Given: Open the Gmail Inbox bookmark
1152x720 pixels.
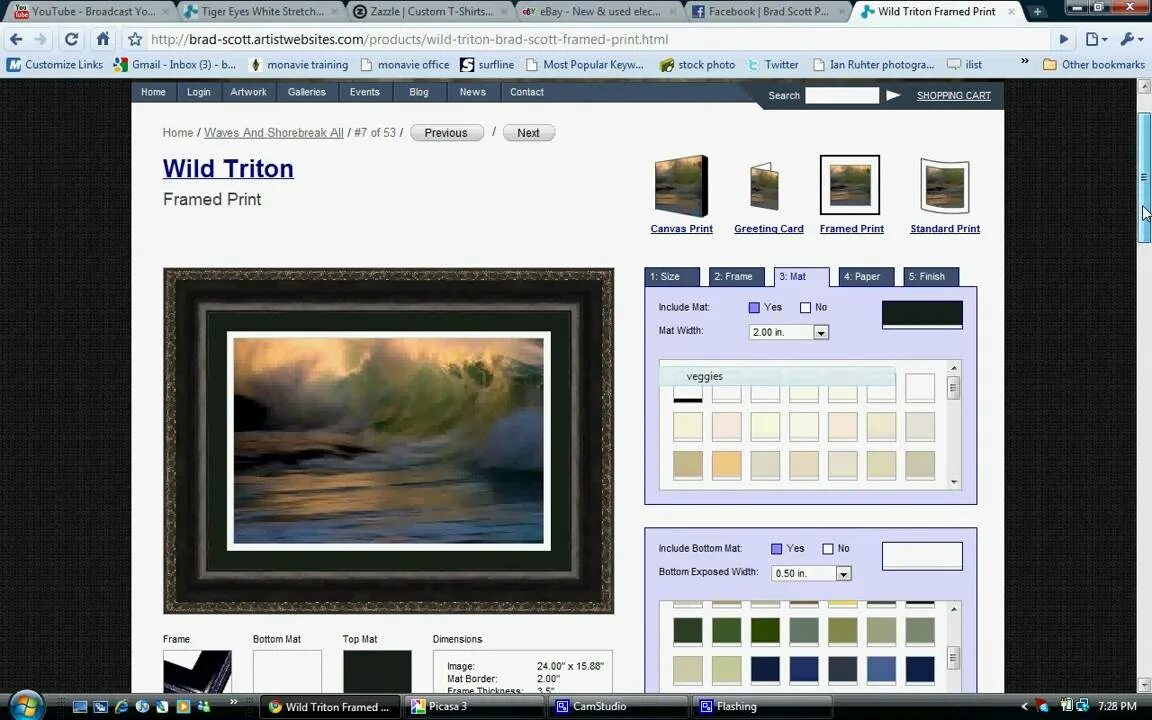Looking at the screenshot, I should coord(175,65).
